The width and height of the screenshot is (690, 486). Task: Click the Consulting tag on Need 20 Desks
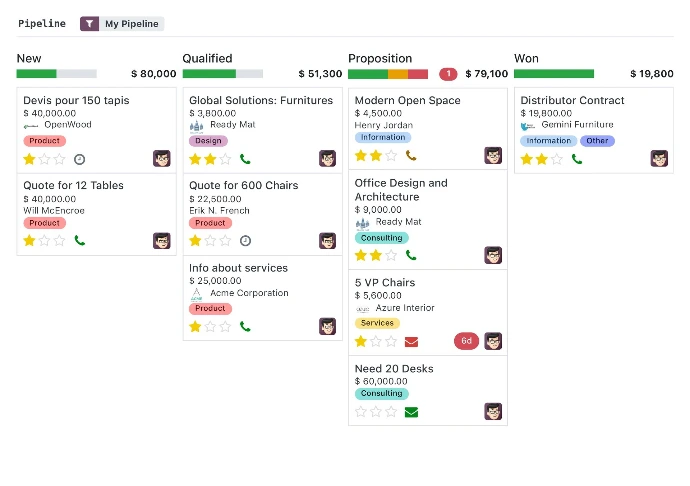382,394
